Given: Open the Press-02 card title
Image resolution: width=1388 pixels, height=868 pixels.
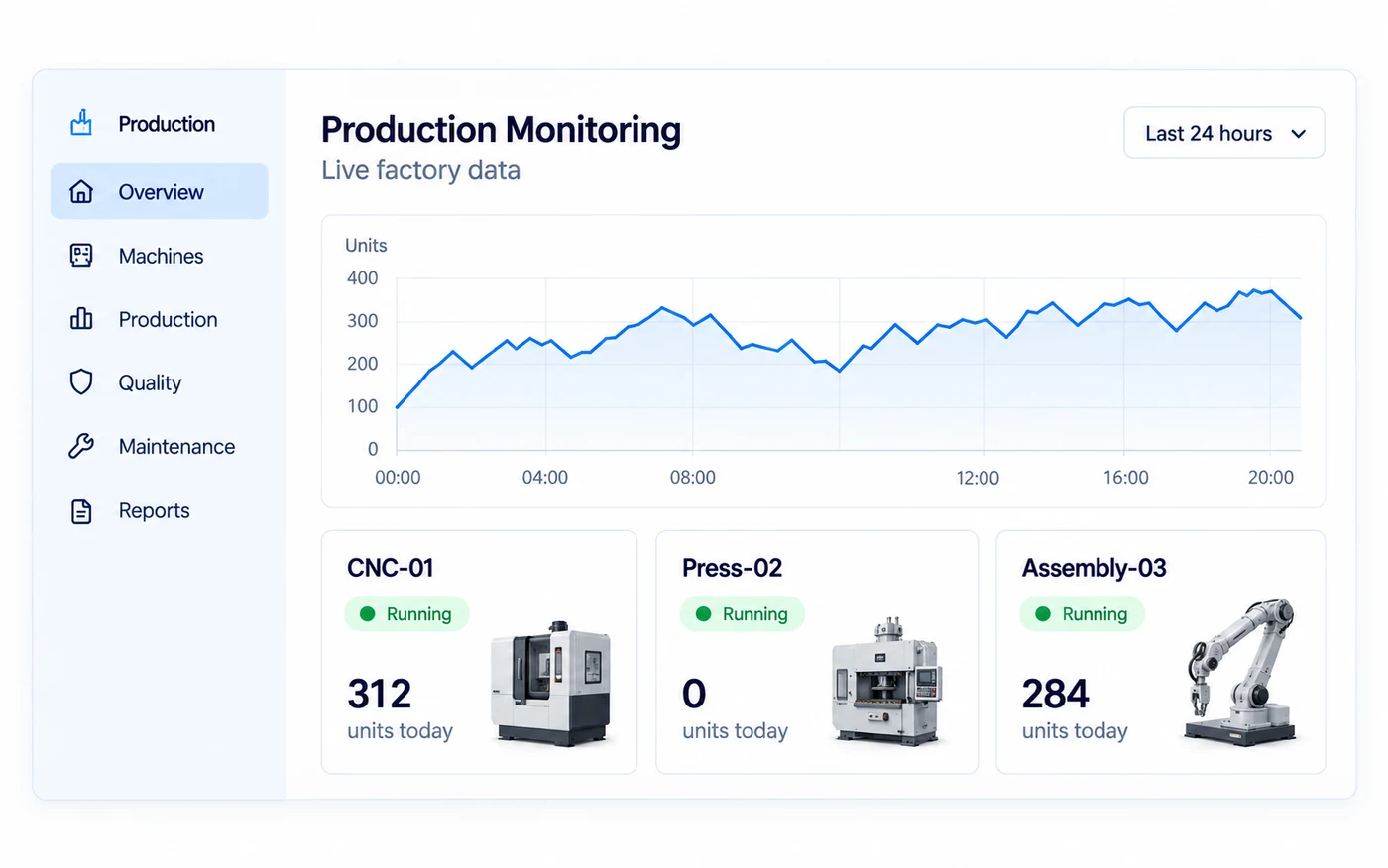Looking at the screenshot, I should pos(732,568).
